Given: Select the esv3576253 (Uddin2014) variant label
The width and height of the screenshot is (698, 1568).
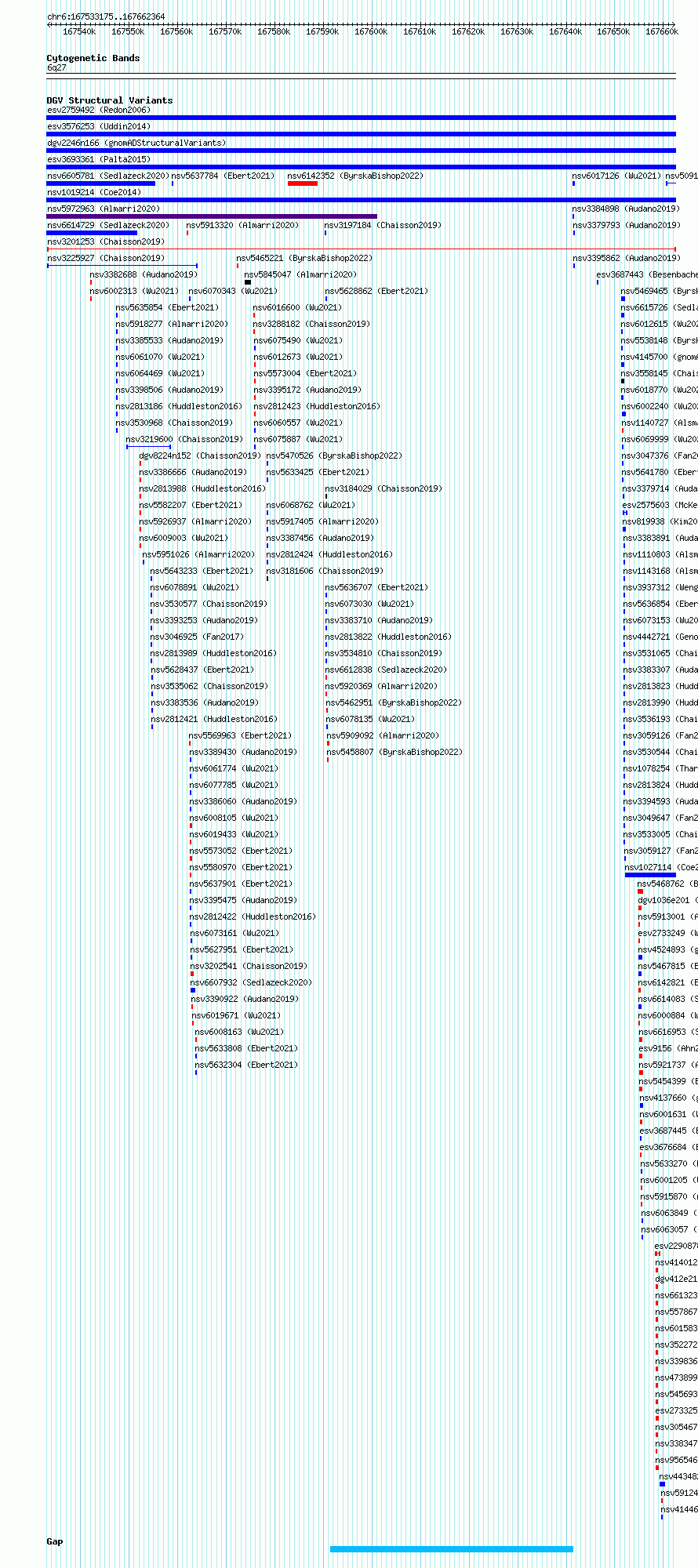Looking at the screenshot, I should point(99,126).
